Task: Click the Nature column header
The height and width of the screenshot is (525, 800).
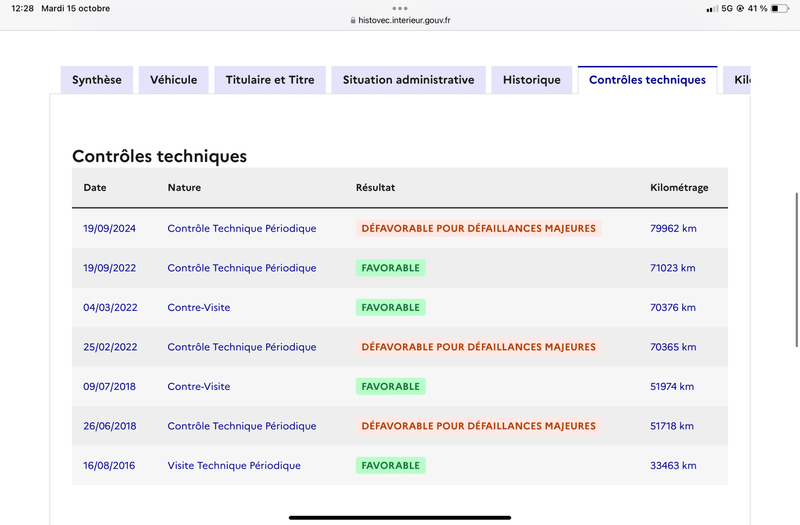Action: pos(184,187)
